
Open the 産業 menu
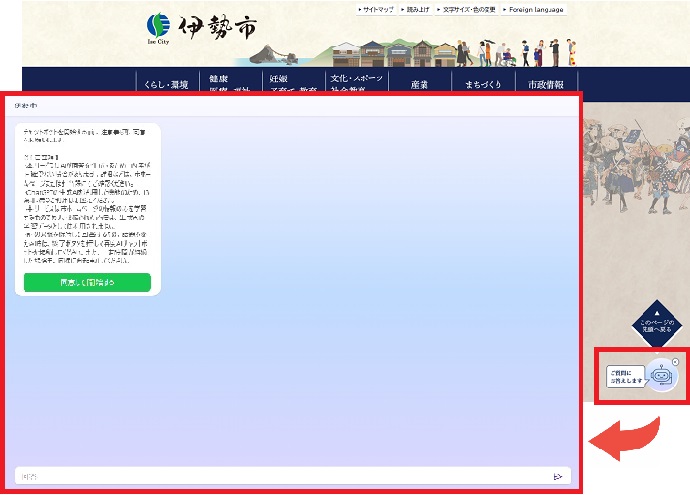pos(419,84)
